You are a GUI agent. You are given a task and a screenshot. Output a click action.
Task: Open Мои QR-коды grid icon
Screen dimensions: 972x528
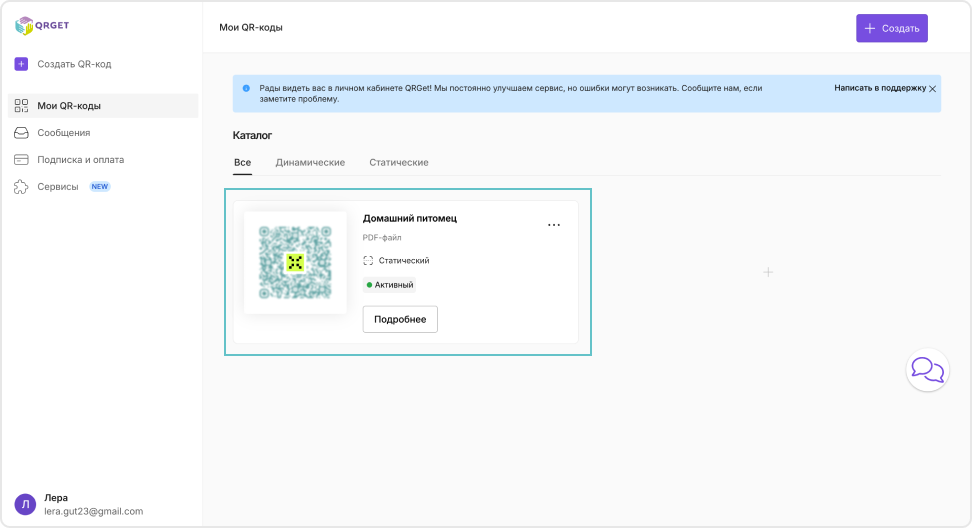pyautogui.click(x=21, y=106)
